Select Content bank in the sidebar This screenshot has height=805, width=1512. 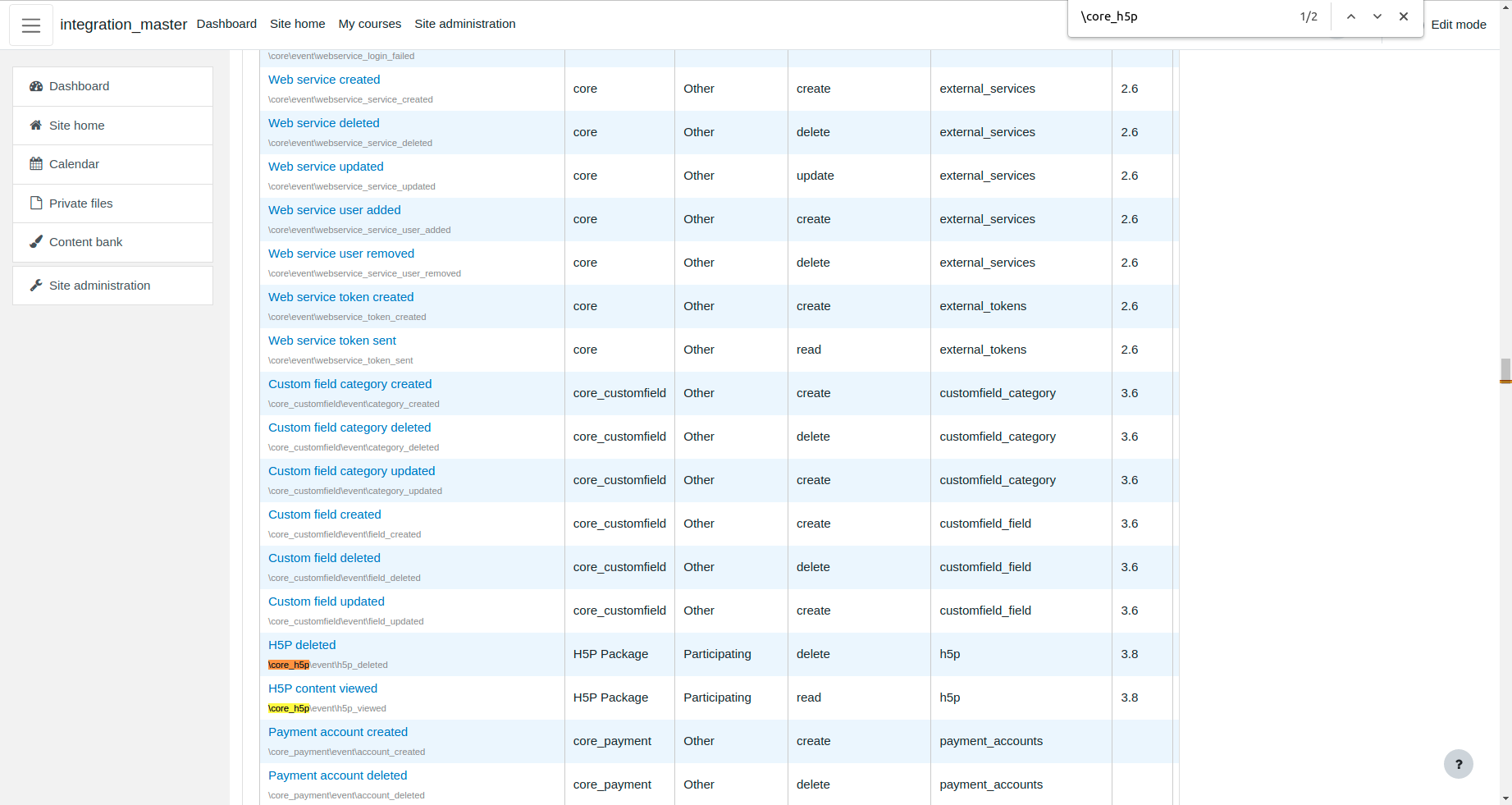click(113, 242)
